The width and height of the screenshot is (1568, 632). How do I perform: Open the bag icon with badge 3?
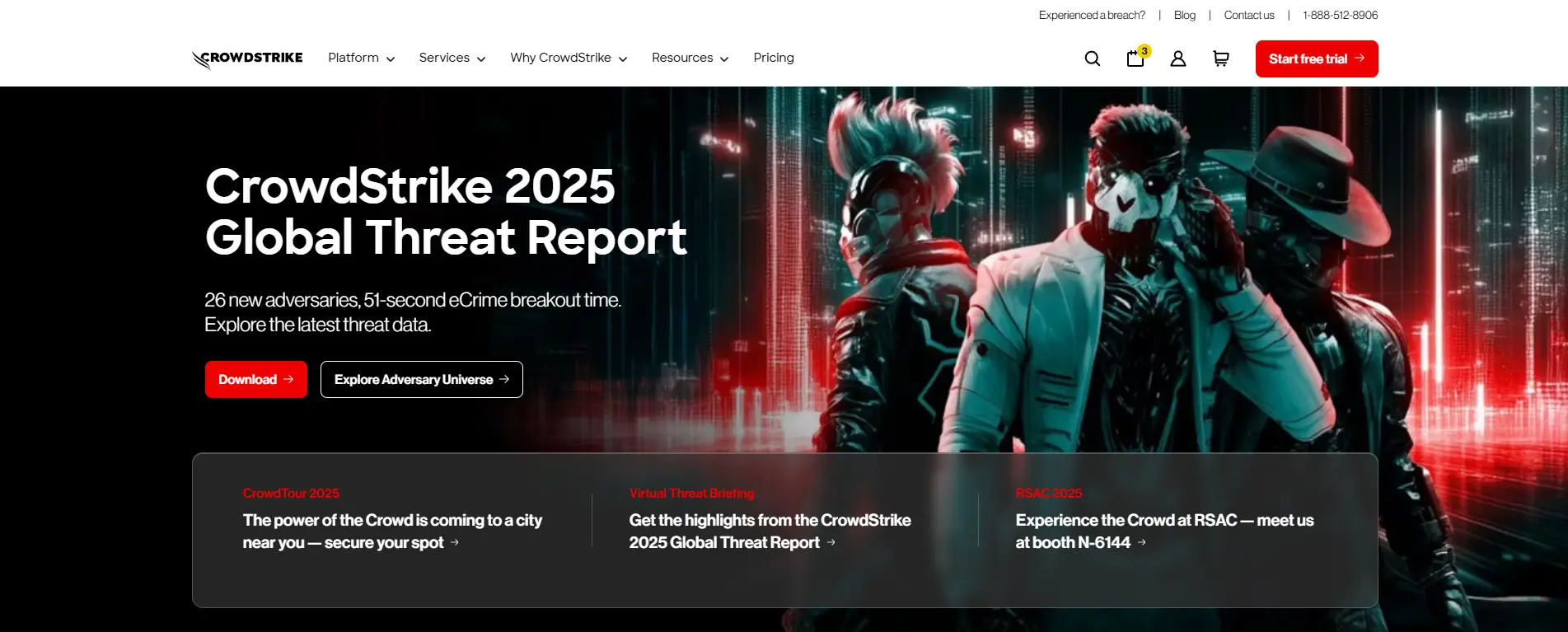pyautogui.click(x=1137, y=57)
